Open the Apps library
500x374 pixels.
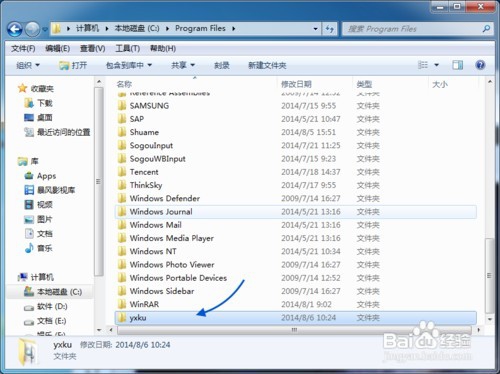coord(40,176)
